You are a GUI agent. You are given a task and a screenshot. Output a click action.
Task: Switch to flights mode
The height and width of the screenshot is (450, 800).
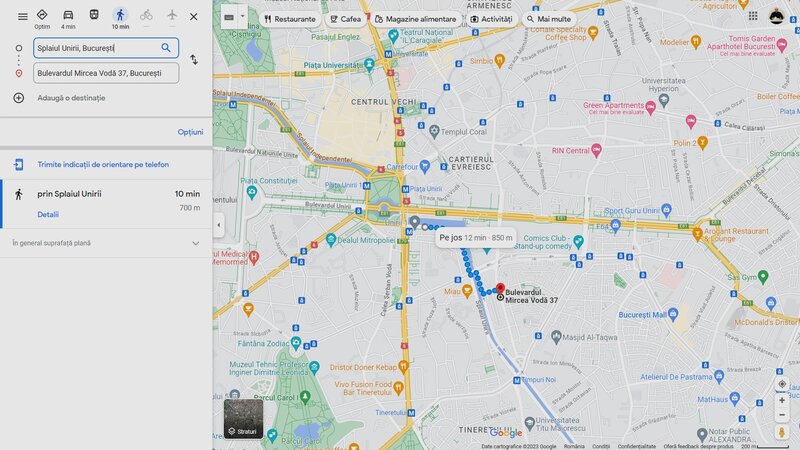coord(172,15)
